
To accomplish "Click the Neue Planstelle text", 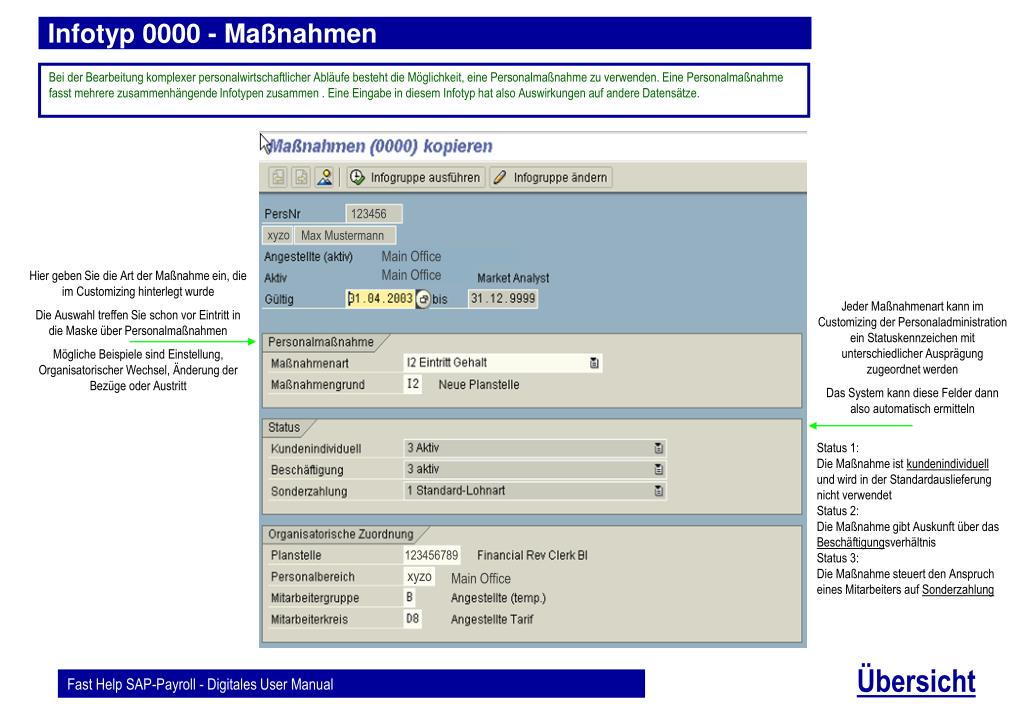I will (x=479, y=385).
